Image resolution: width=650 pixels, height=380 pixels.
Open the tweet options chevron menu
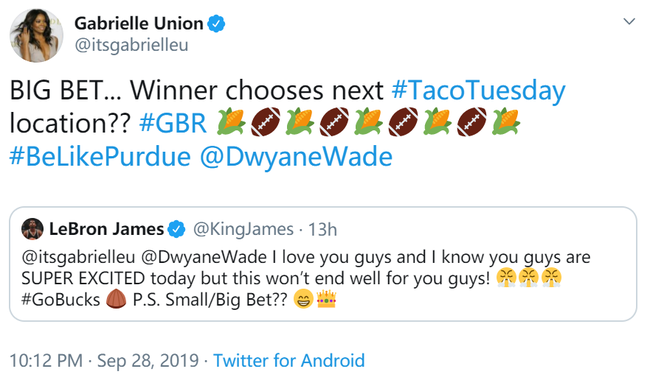coord(629,22)
